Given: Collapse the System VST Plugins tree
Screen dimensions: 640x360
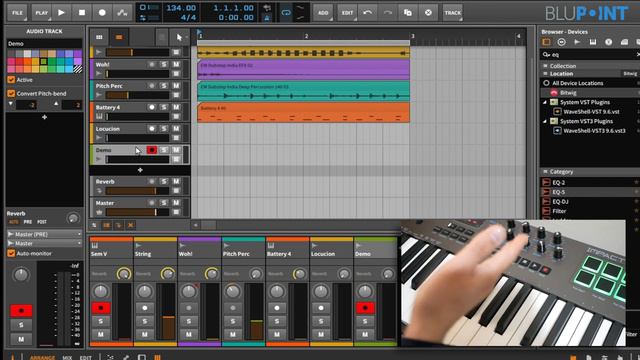Looking at the screenshot, I should coord(544,102).
